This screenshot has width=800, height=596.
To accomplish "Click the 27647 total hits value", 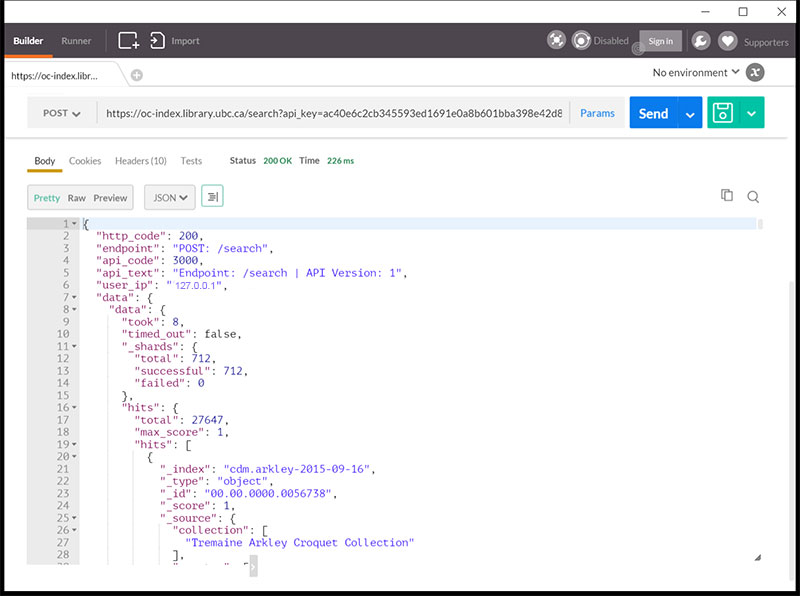I will point(207,419).
